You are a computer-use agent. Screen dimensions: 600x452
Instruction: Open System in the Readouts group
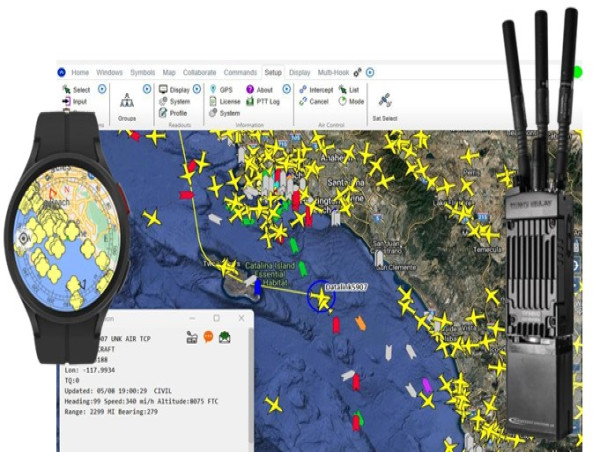pyautogui.click(x=174, y=101)
